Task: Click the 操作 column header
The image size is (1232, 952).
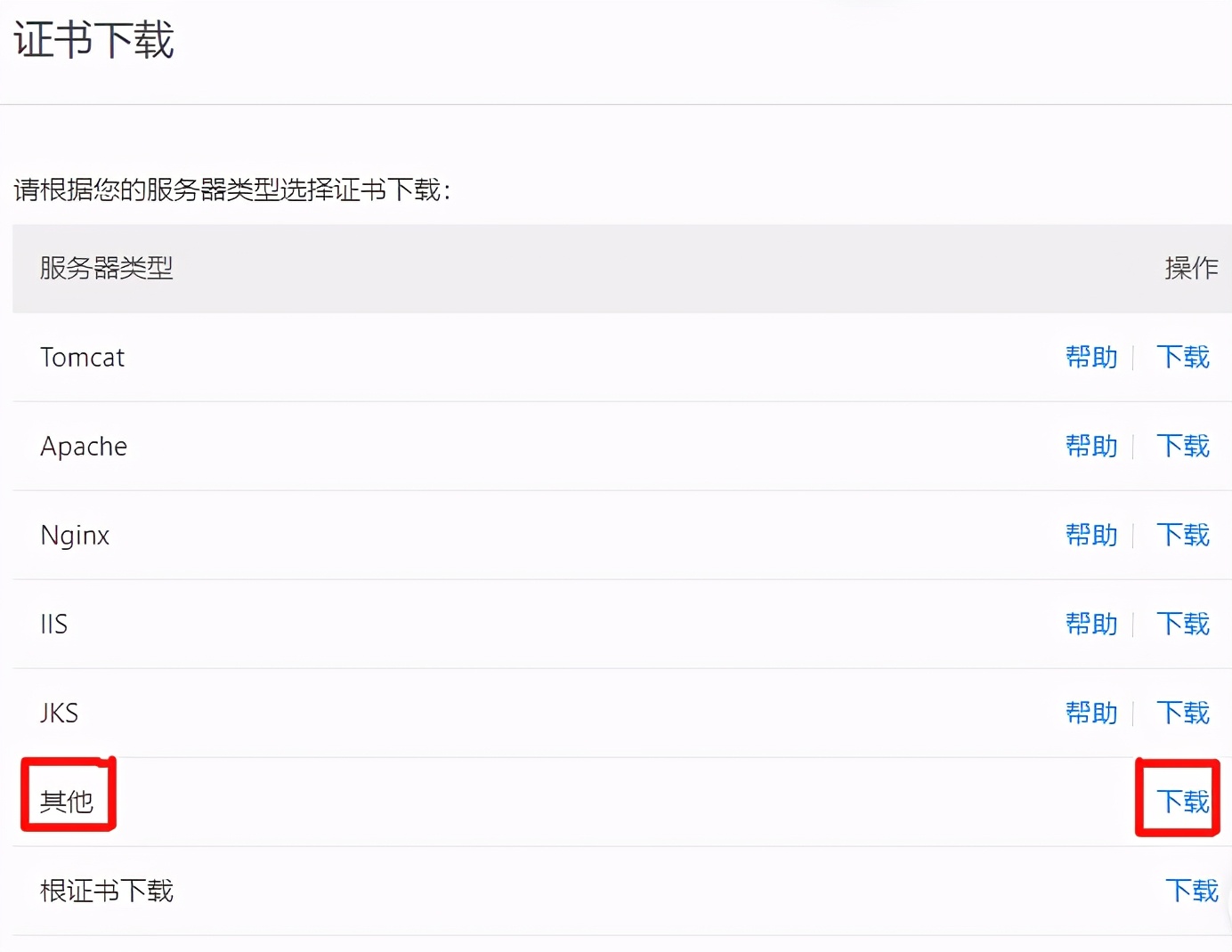Action: click(1192, 268)
